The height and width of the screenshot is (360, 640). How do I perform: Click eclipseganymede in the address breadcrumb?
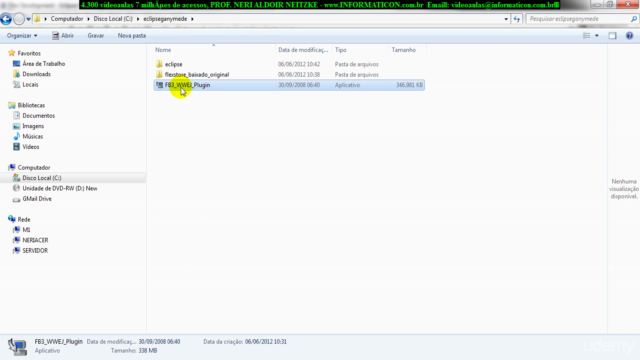(x=165, y=19)
